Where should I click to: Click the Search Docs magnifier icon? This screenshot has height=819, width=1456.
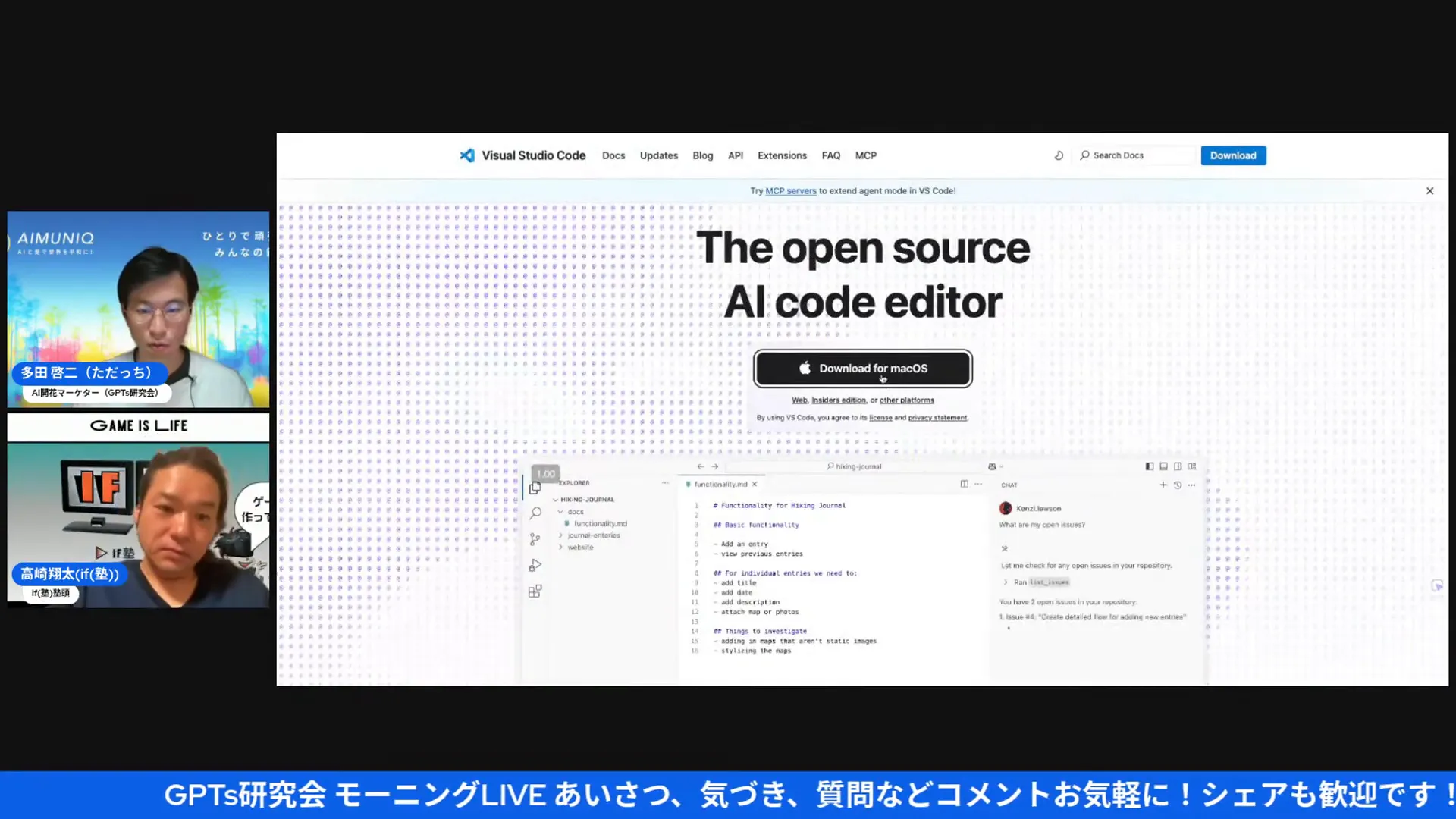pos(1084,155)
